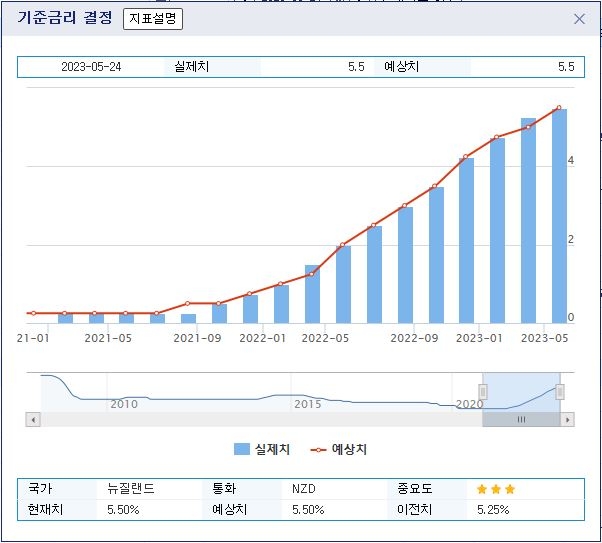Viewport: 602px width, 543px height.
Task: Click the 2023-05 x-axis label
Action: point(544,338)
